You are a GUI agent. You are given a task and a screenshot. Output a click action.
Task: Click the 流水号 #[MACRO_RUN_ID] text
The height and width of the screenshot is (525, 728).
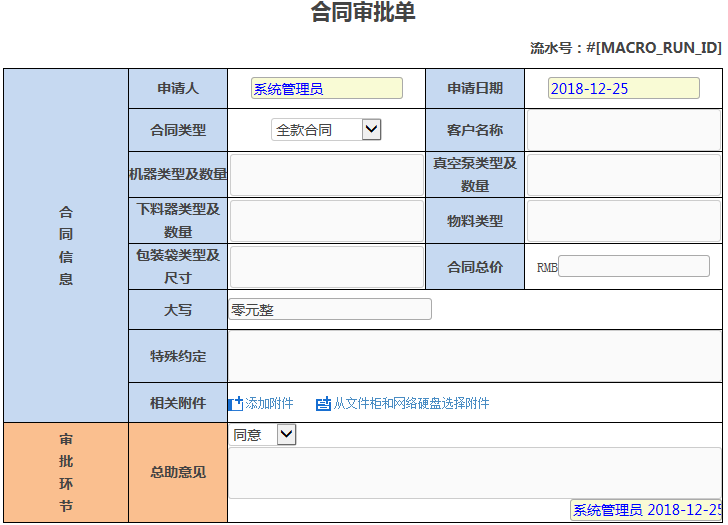point(626,47)
